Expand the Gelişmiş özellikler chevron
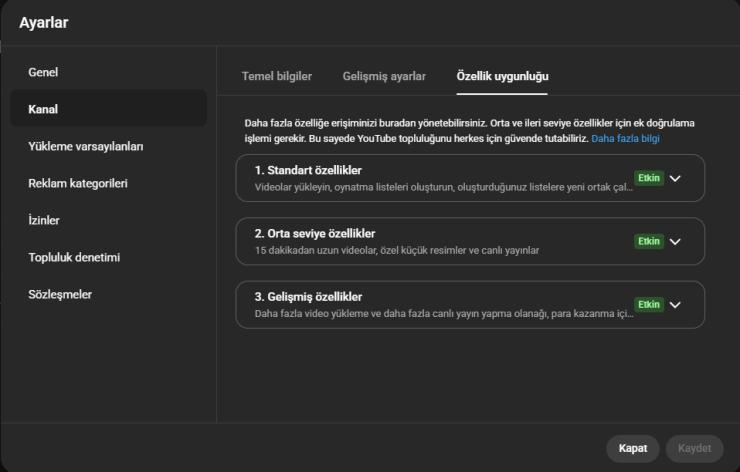 675,304
